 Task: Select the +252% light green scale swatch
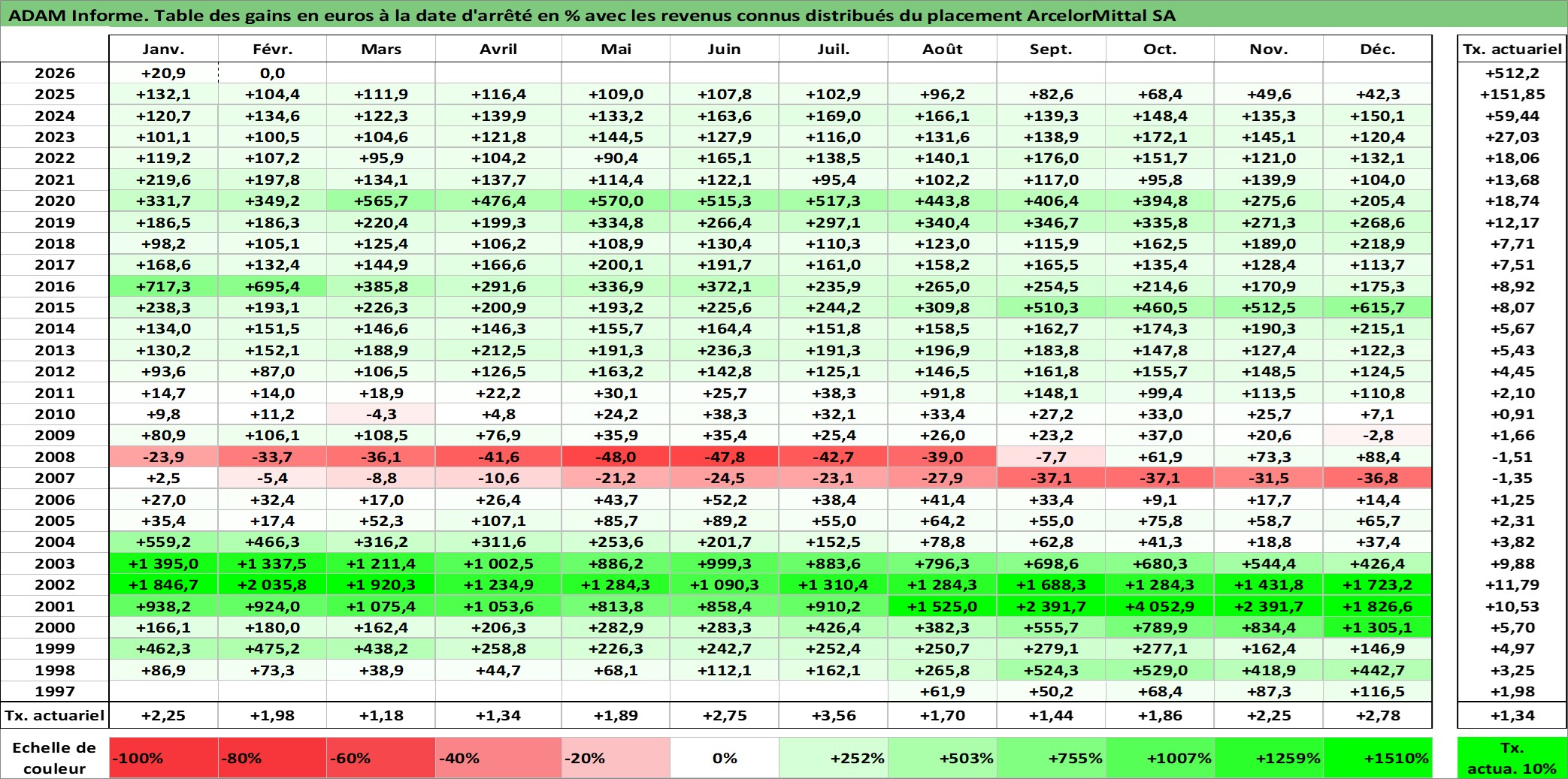tap(834, 757)
